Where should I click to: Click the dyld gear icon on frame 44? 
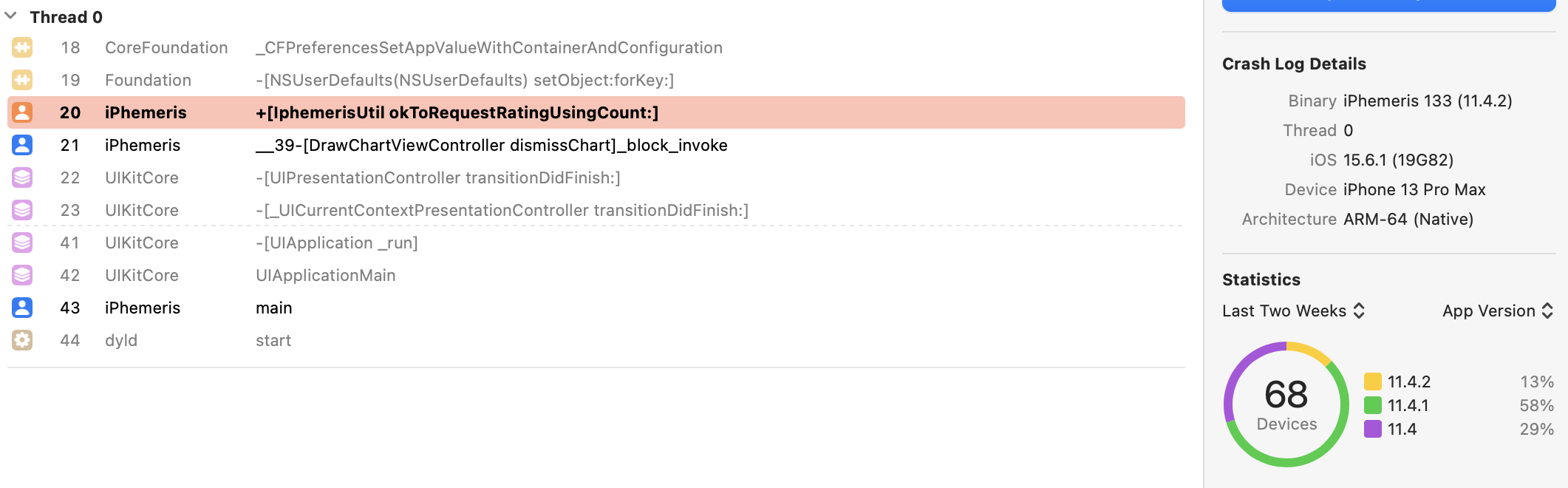22,340
